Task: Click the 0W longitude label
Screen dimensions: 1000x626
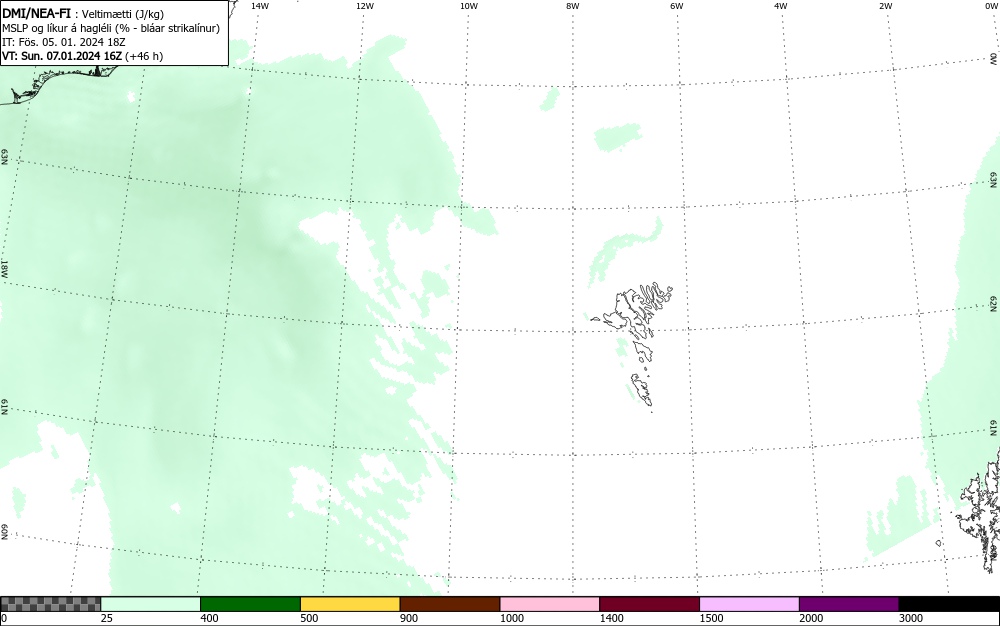Action: [x=992, y=6]
